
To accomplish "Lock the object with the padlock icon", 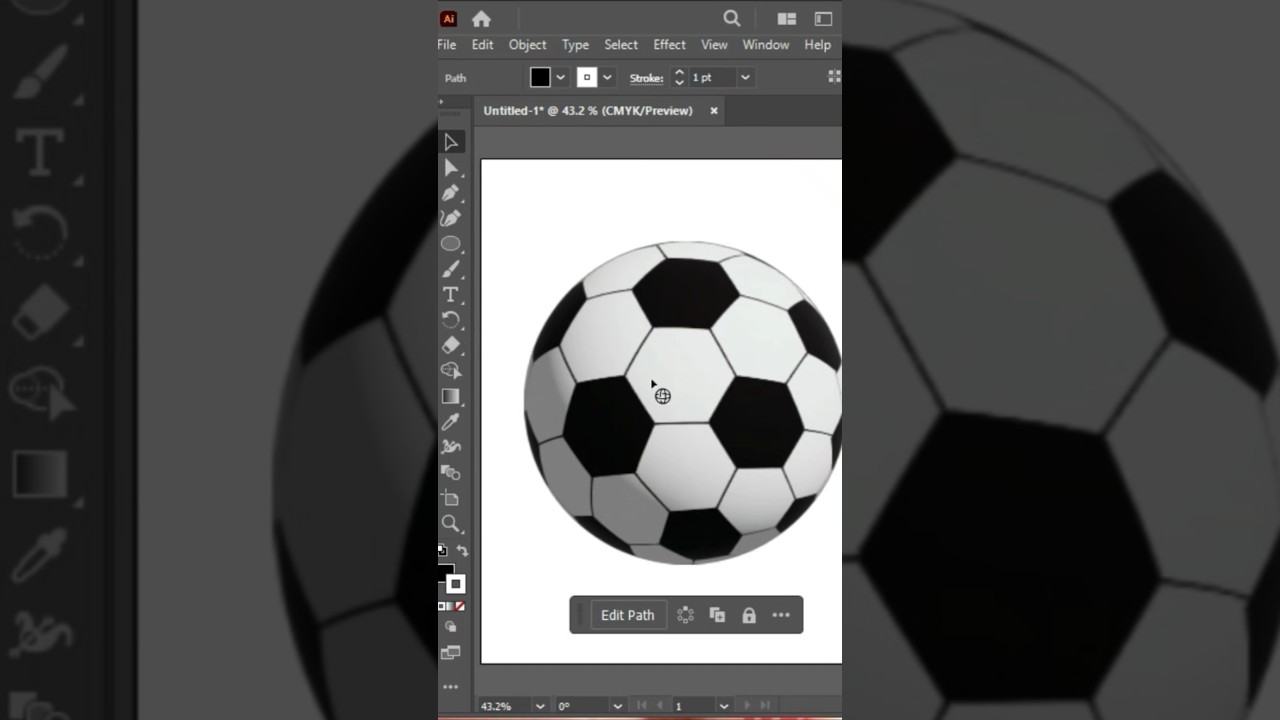I will 749,615.
